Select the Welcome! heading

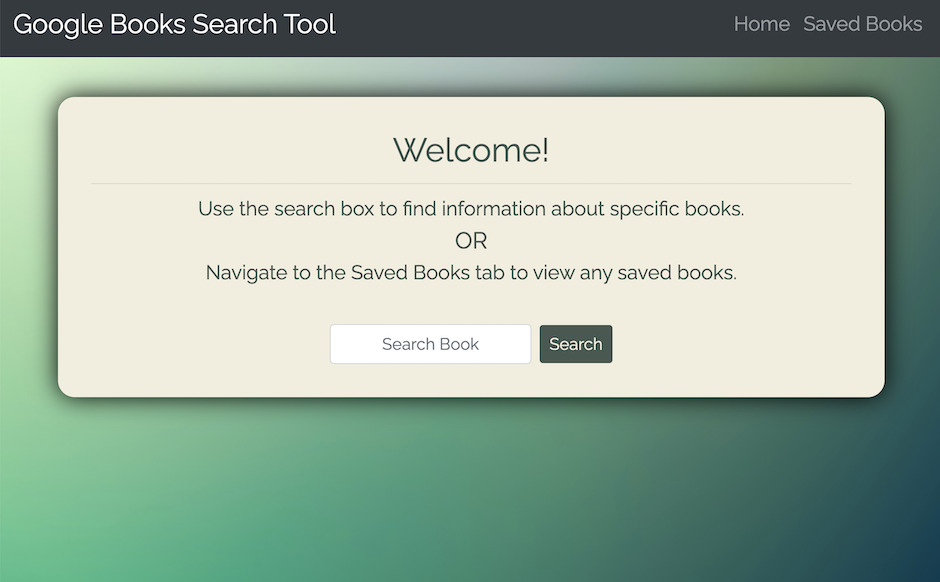tap(471, 150)
